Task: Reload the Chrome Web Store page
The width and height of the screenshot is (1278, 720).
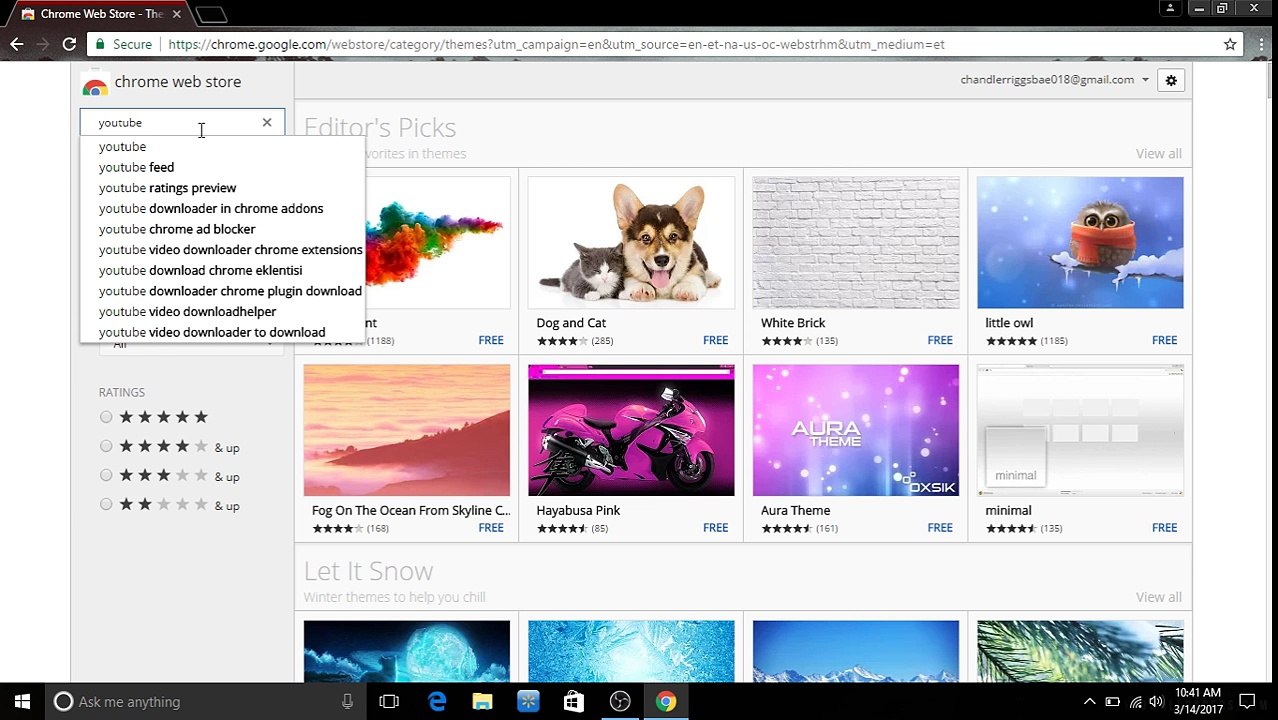Action: click(x=69, y=44)
